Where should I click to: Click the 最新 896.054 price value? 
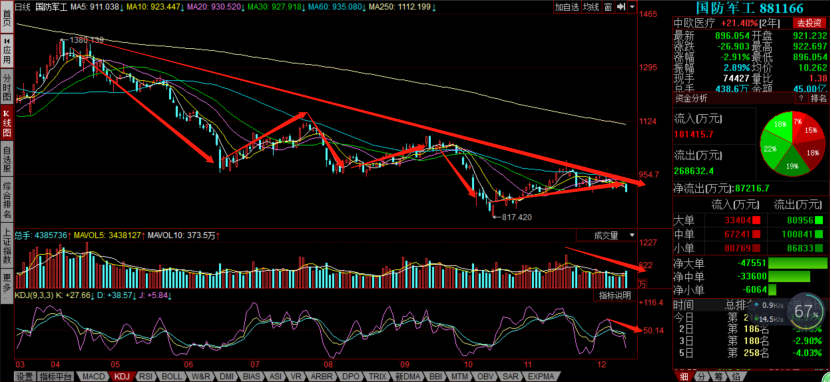point(731,36)
